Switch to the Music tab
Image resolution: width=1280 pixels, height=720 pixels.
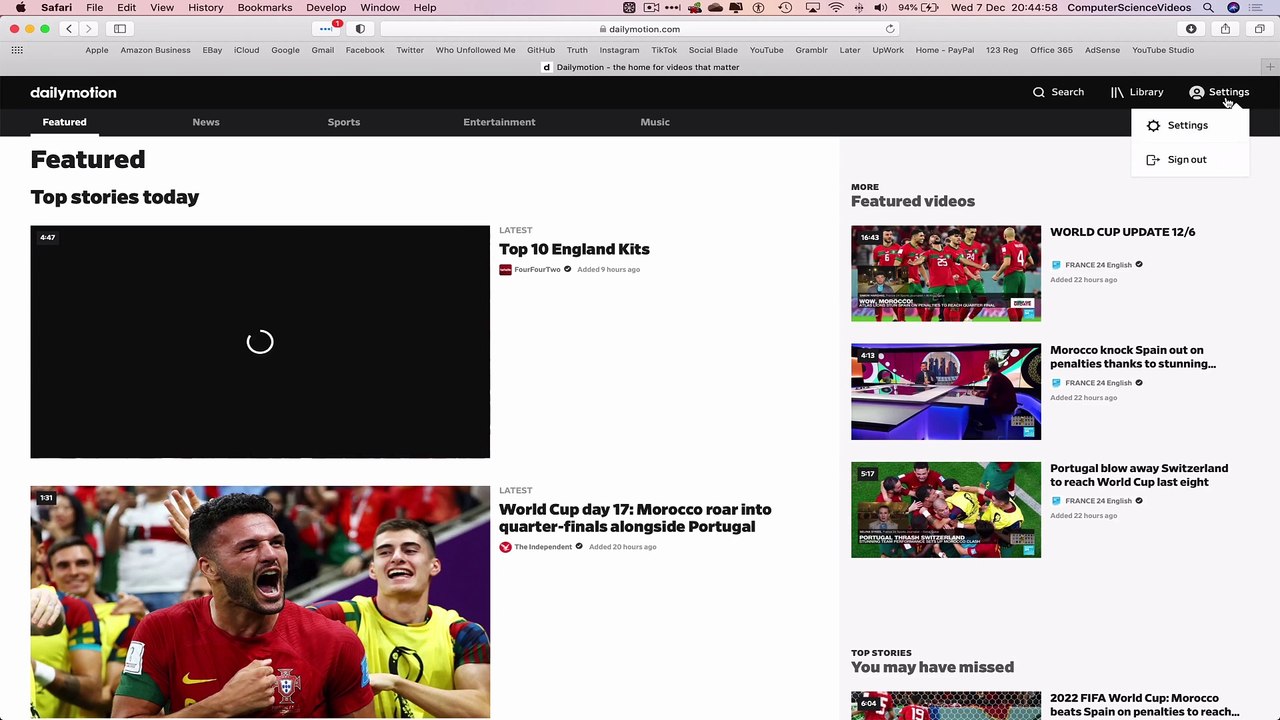(655, 122)
